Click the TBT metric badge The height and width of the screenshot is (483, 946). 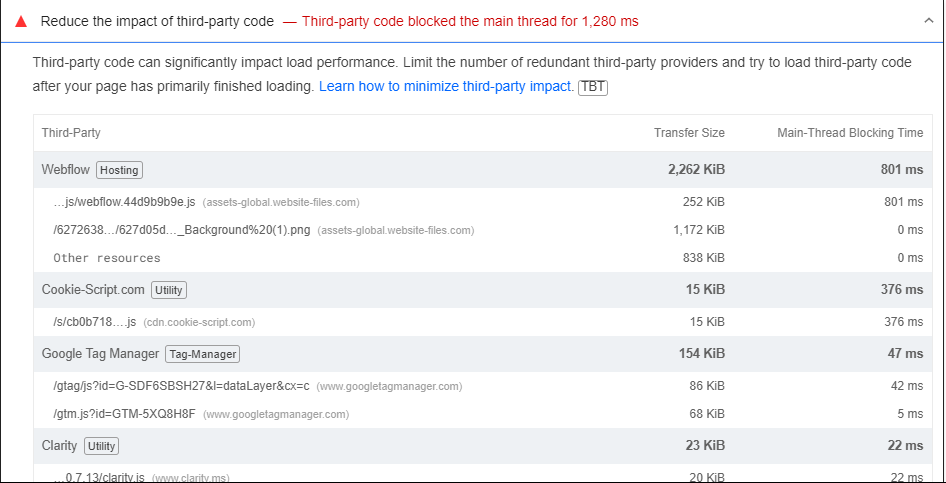tap(593, 87)
